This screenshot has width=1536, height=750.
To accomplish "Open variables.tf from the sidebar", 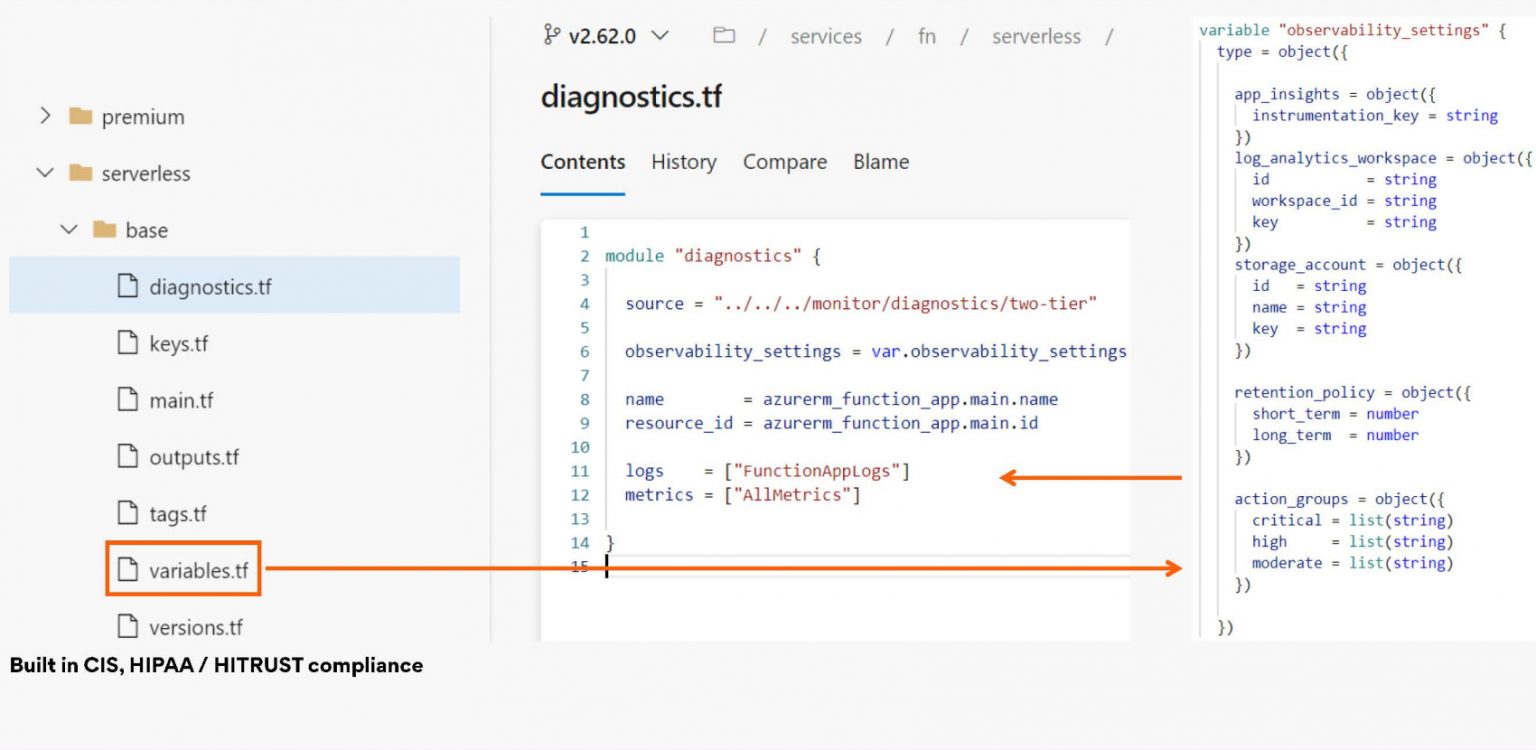I will coord(198,570).
